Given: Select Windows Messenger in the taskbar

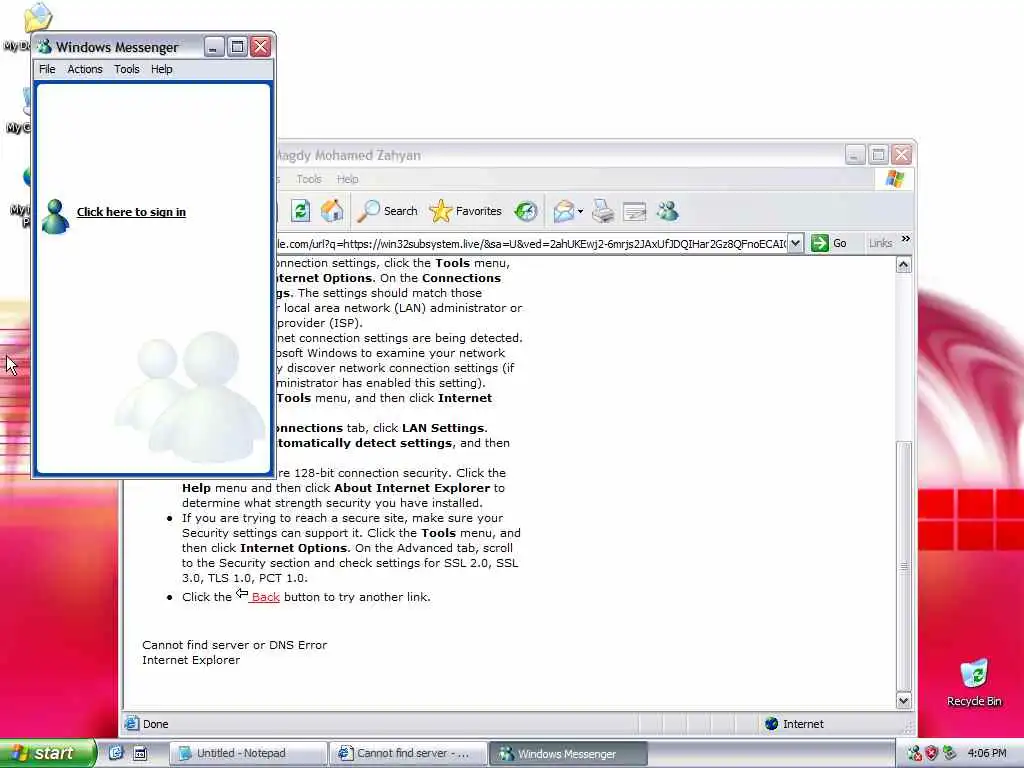Looking at the screenshot, I should point(569,754).
